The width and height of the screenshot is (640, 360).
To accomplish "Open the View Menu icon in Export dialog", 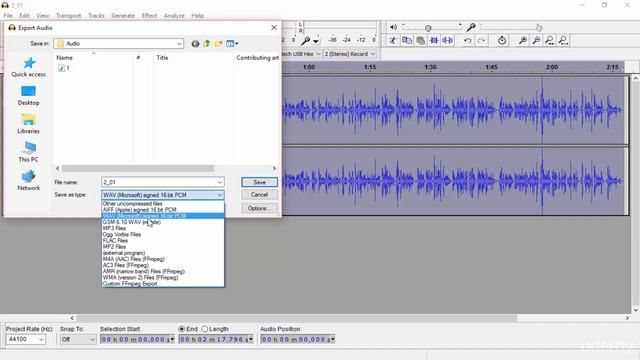I will coord(232,44).
